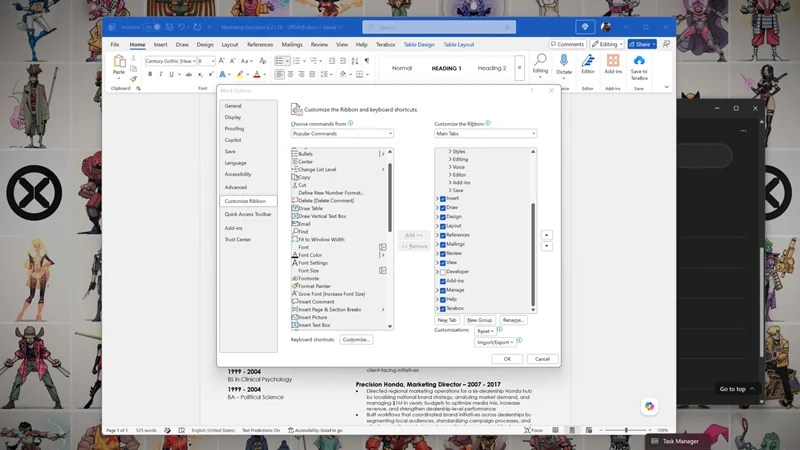Uncheck the Layout tab checkbox
The image size is (800, 450).
tap(443, 226)
